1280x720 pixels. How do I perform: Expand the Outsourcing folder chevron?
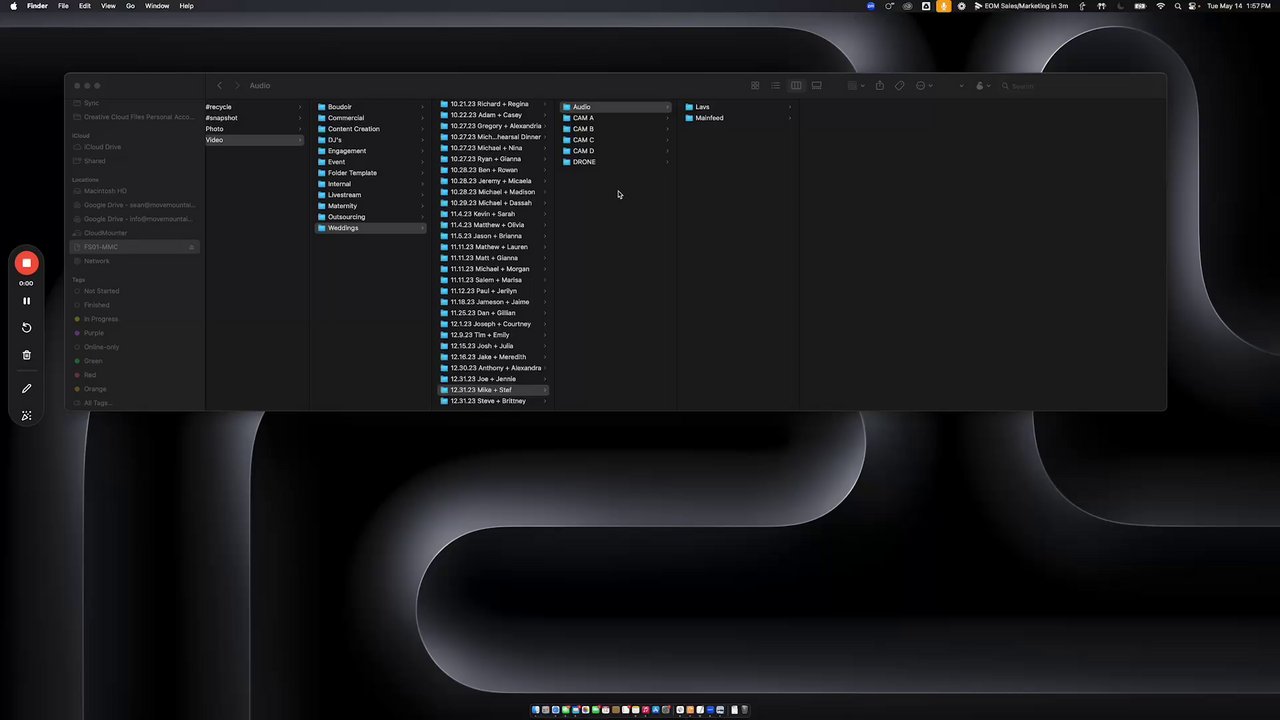[x=422, y=217]
